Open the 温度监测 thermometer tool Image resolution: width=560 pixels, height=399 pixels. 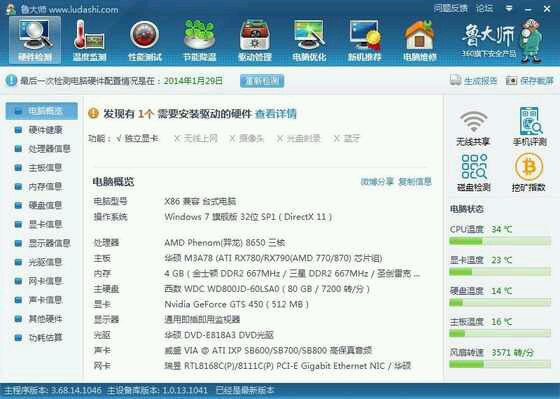(x=89, y=40)
